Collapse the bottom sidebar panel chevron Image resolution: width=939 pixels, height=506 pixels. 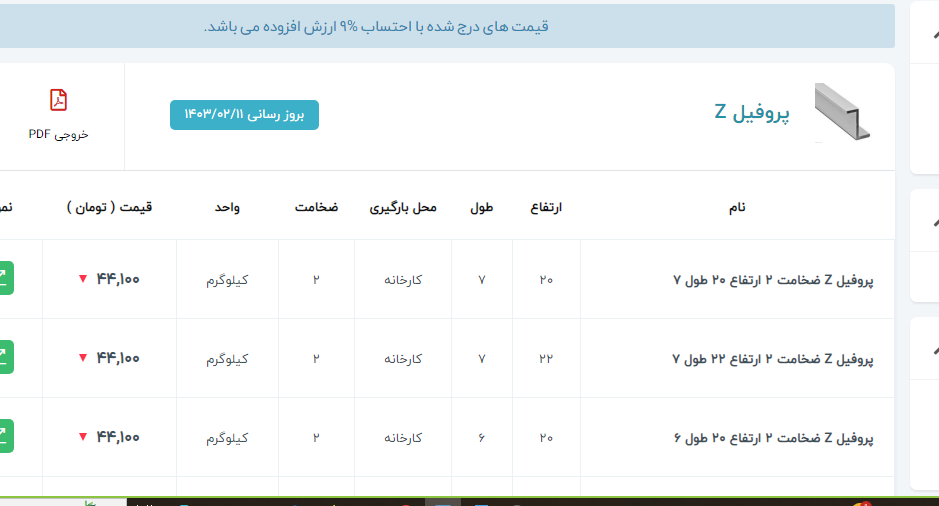point(933,350)
